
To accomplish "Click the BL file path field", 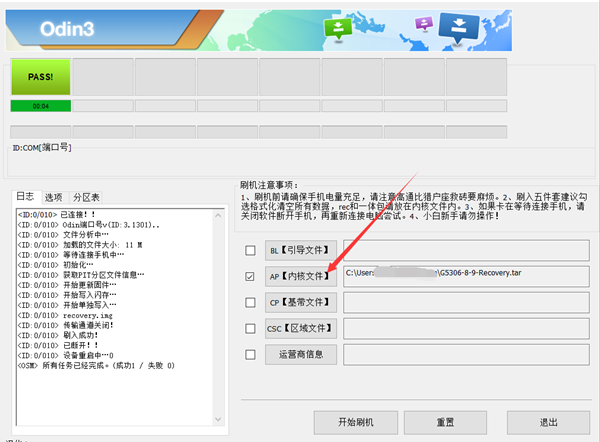I will pos(466,250).
